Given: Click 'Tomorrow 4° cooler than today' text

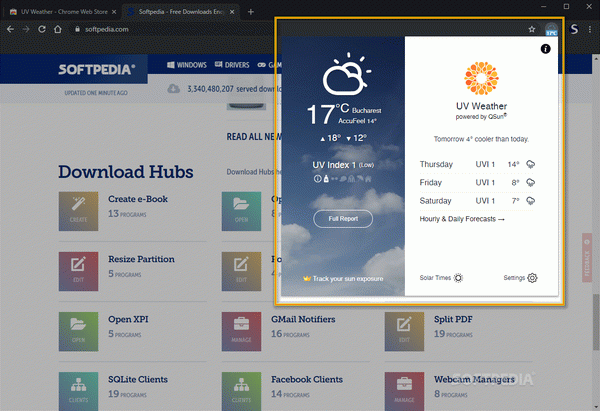Looking at the screenshot, I should pos(481,139).
